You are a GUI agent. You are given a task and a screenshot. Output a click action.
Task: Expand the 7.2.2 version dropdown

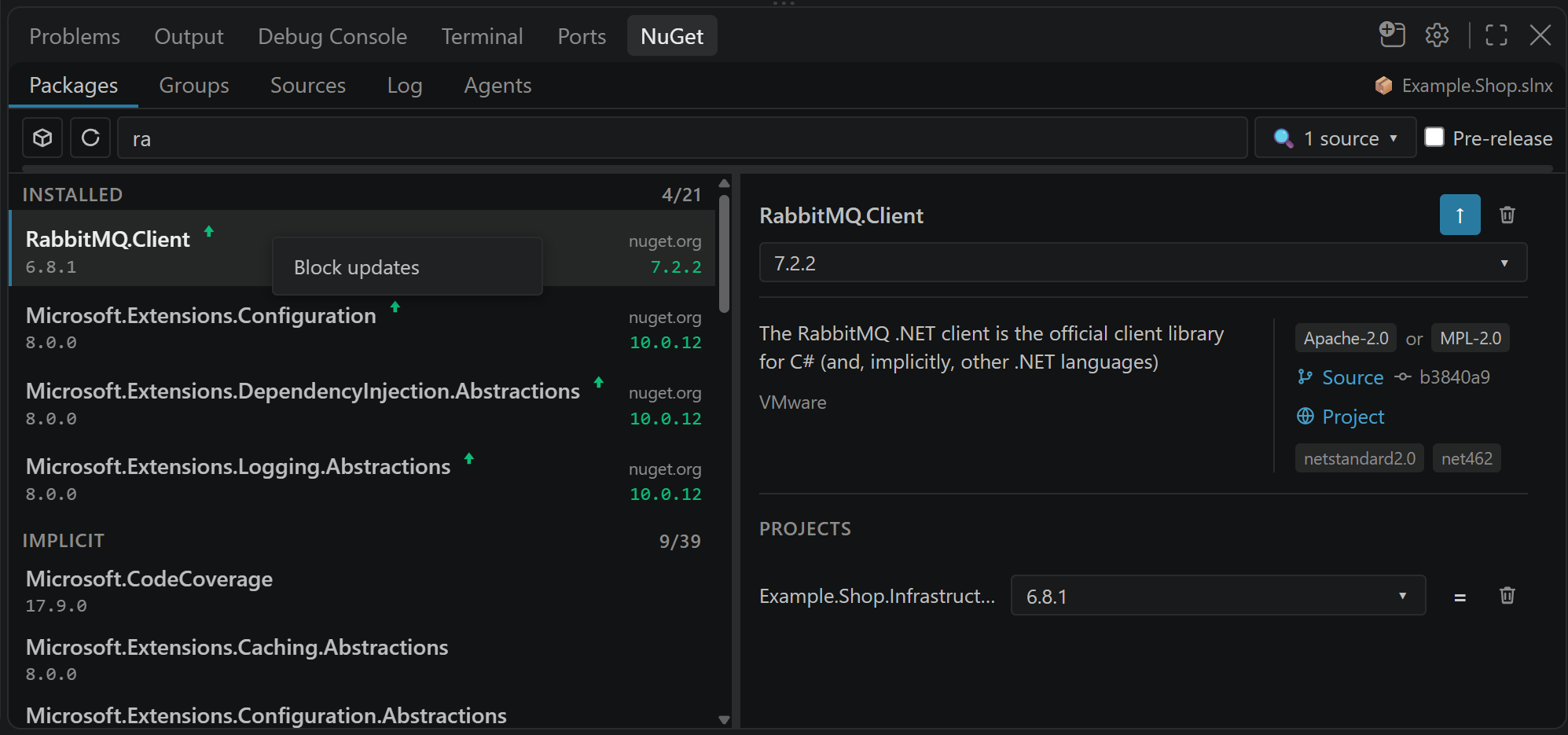[1143, 263]
